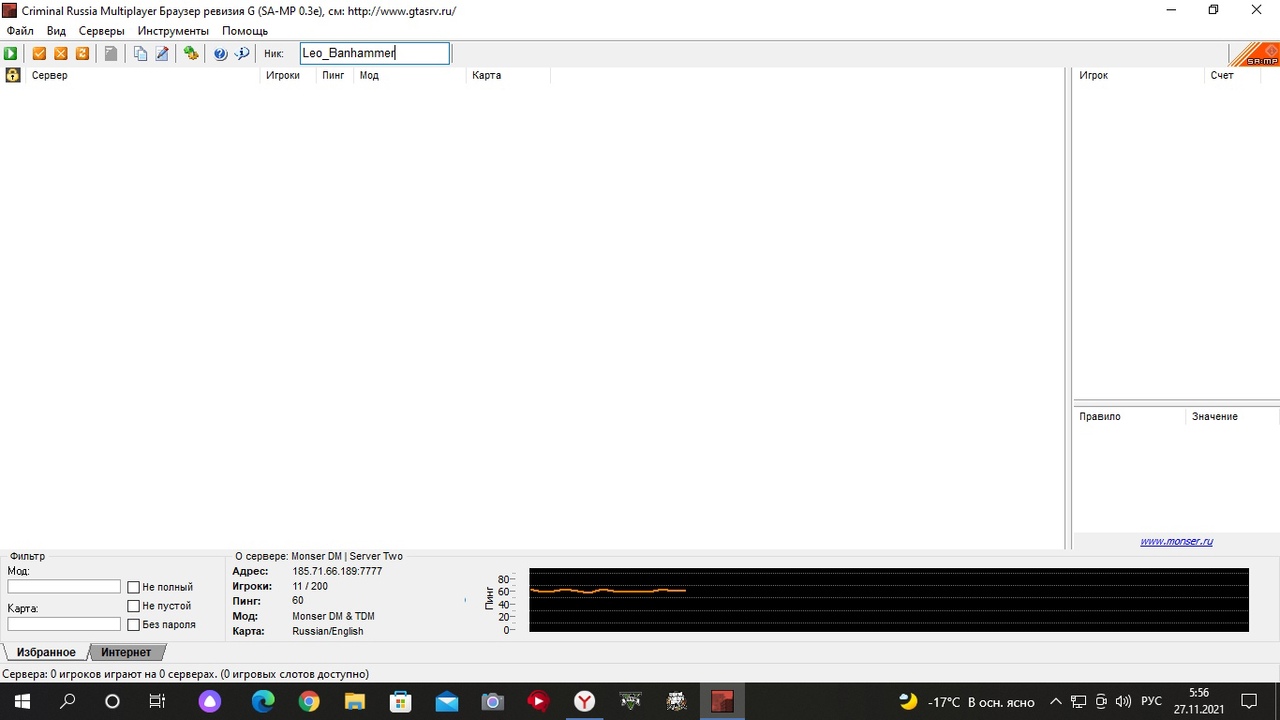The image size is (1280, 720).
Task: Click the 11 / 200 players value
Action: point(310,586)
